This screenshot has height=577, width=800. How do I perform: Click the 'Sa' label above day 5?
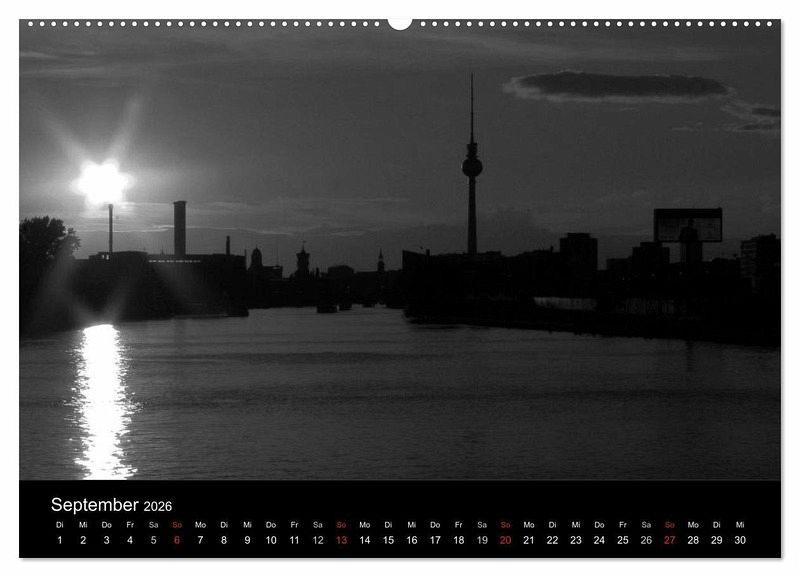coord(154,525)
